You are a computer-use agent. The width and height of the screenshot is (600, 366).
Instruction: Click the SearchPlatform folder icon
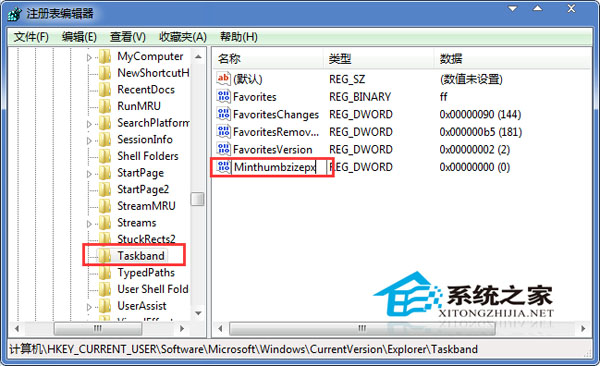105,123
